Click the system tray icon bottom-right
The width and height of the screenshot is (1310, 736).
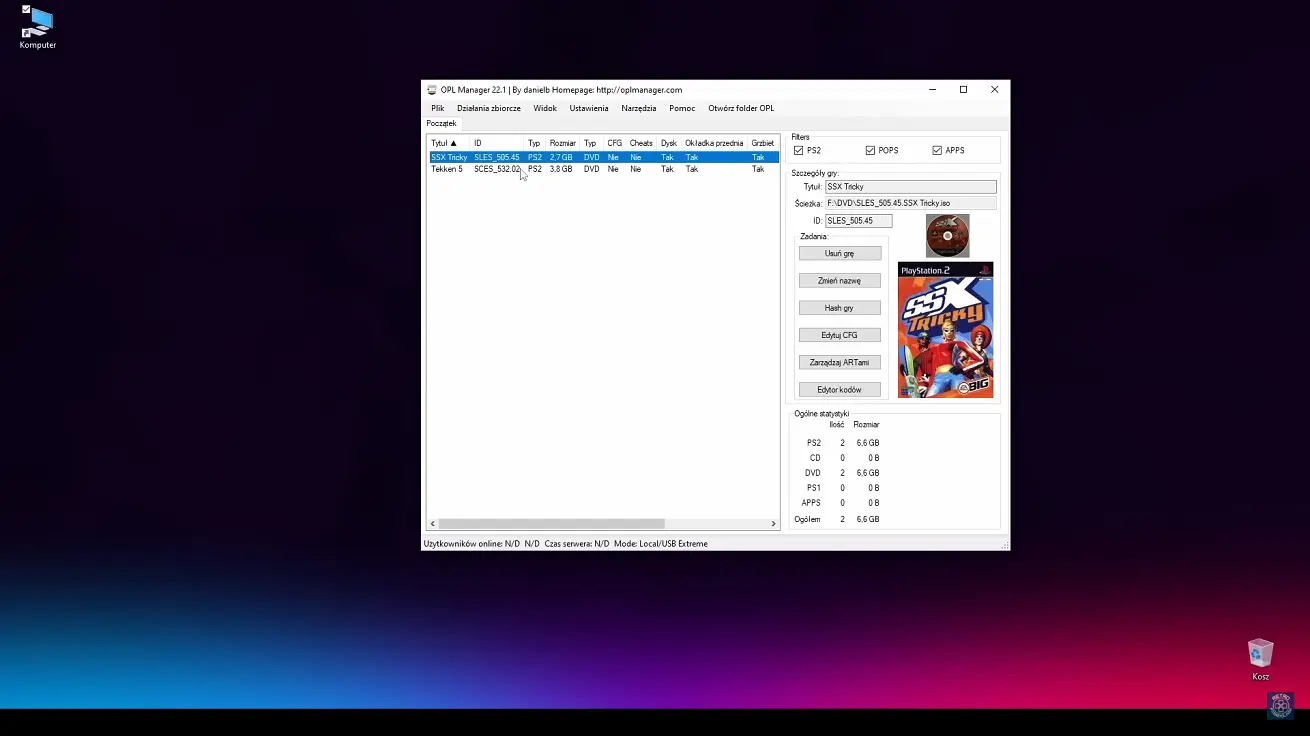point(1280,705)
